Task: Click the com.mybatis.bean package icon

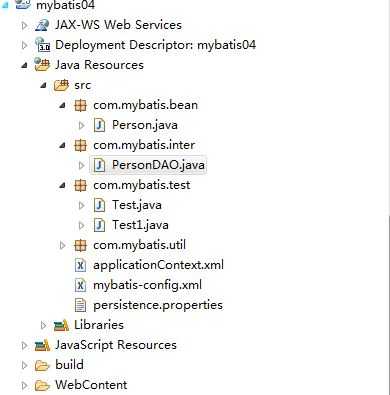Action: [80, 105]
